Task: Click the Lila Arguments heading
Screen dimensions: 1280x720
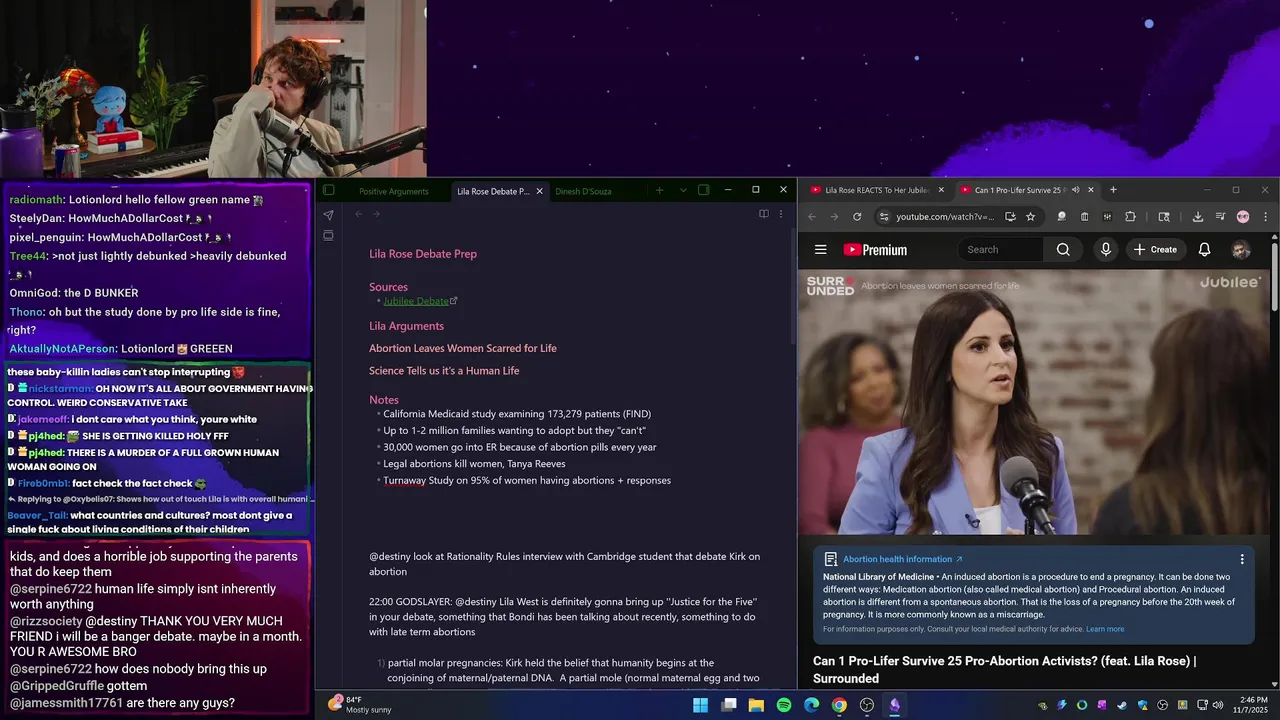Action: 406,326
